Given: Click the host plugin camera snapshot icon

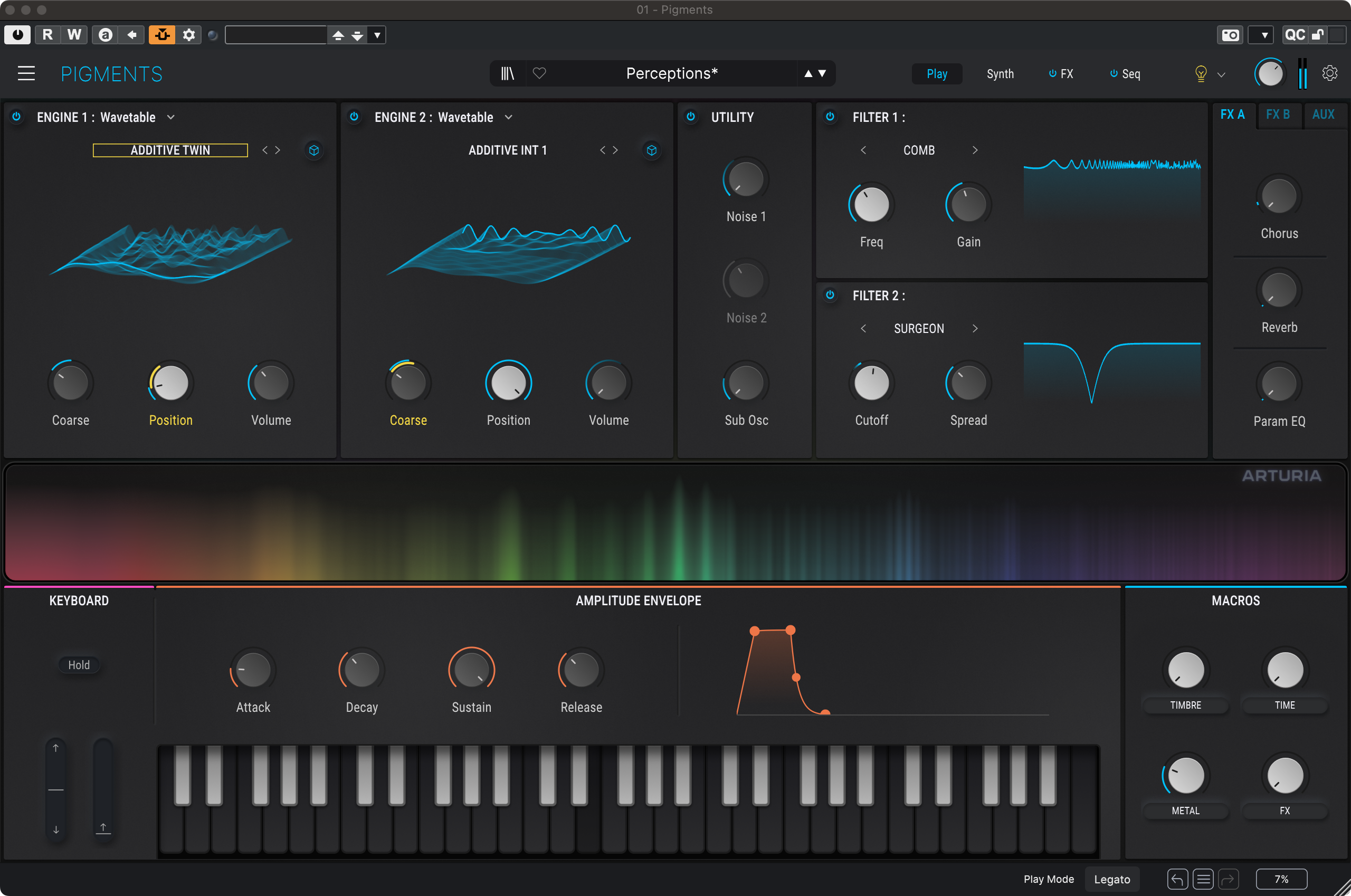Looking at the screenshot, I should [x=1230, y=35].
